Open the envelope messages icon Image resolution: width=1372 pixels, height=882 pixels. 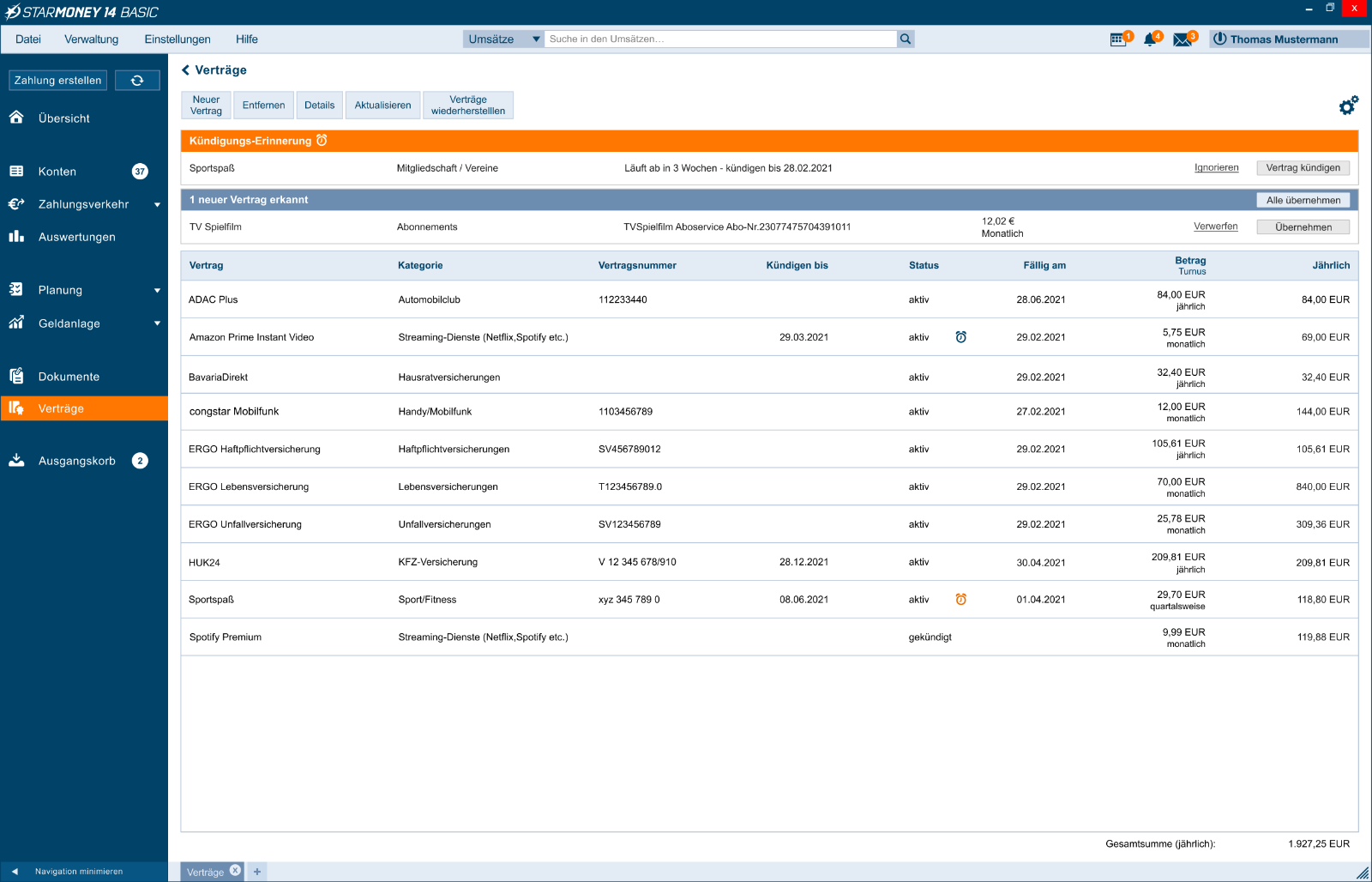[1182, 39]
